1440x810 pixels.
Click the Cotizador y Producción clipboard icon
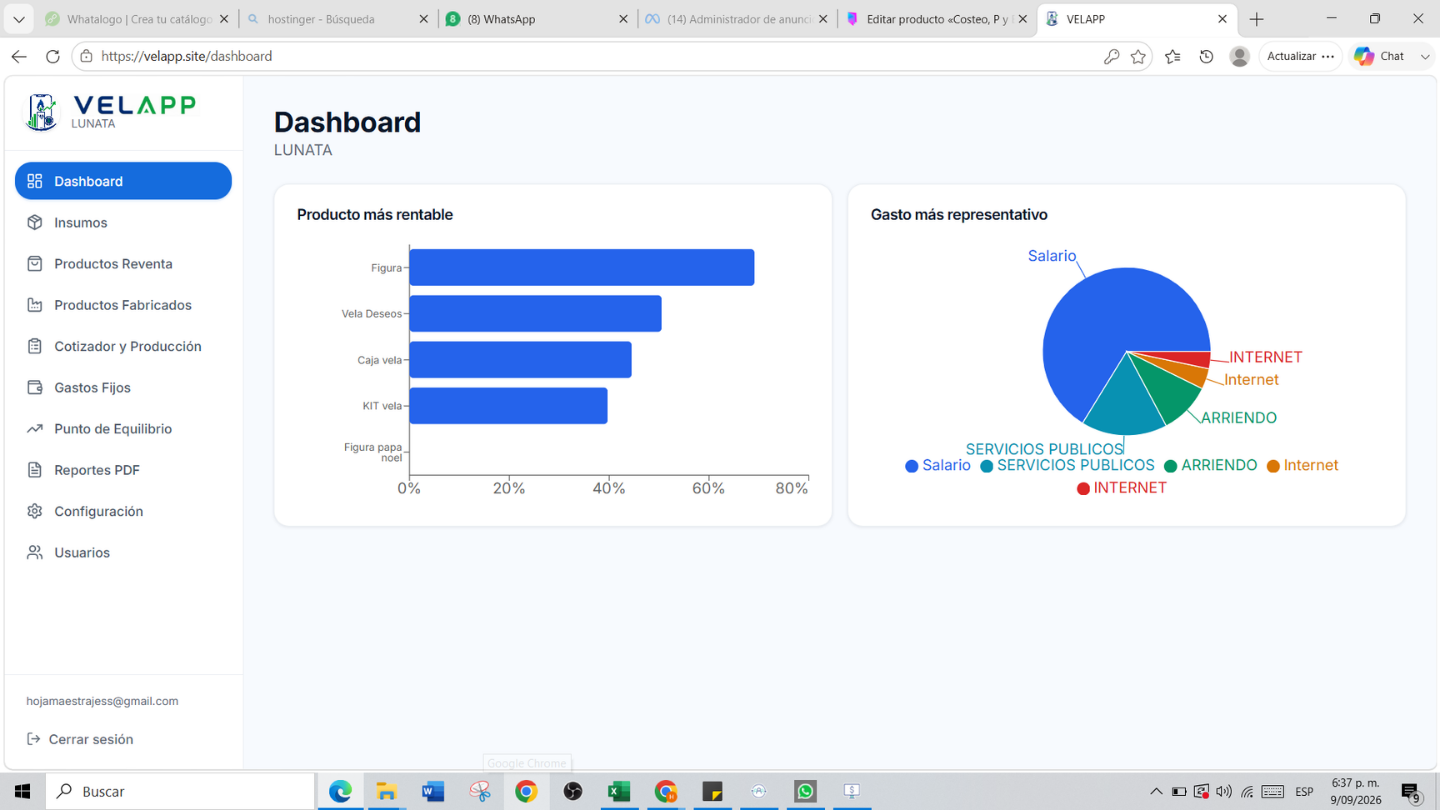tap(35, 346)
